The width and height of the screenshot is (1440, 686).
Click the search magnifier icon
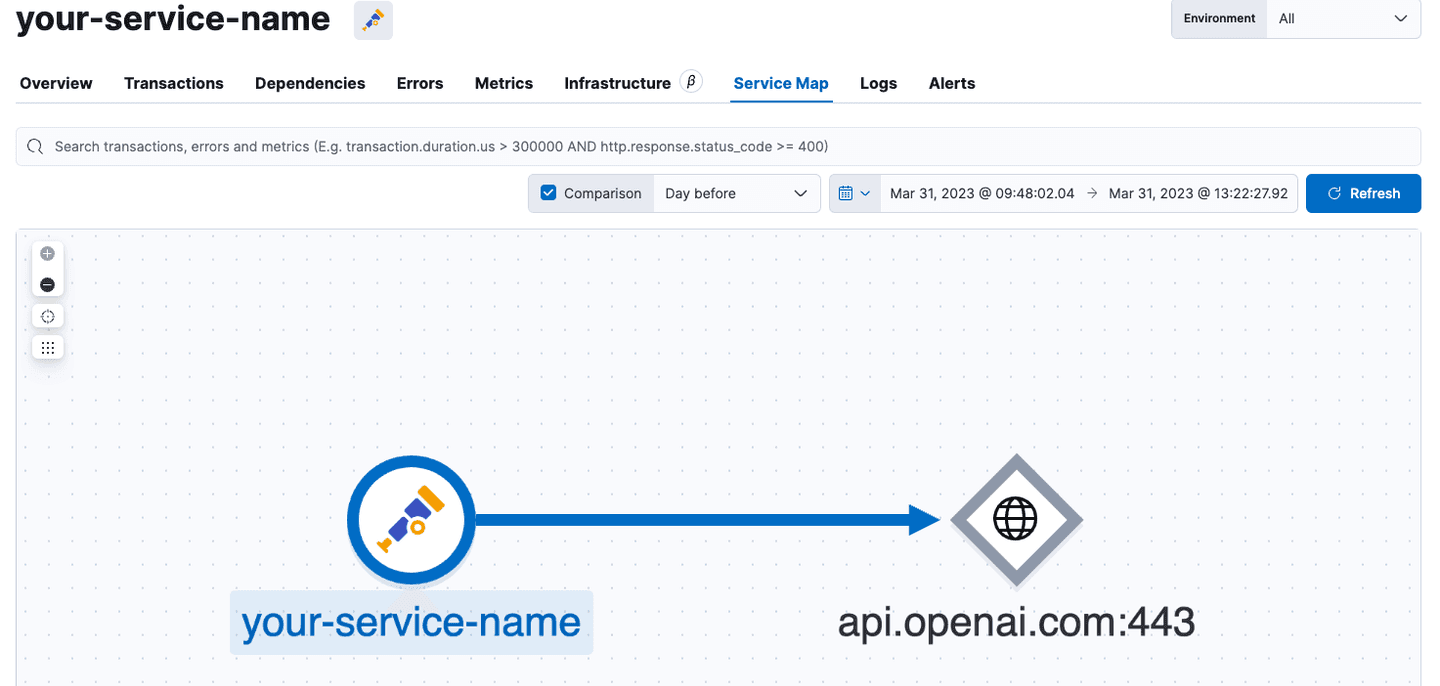point(35,146)
